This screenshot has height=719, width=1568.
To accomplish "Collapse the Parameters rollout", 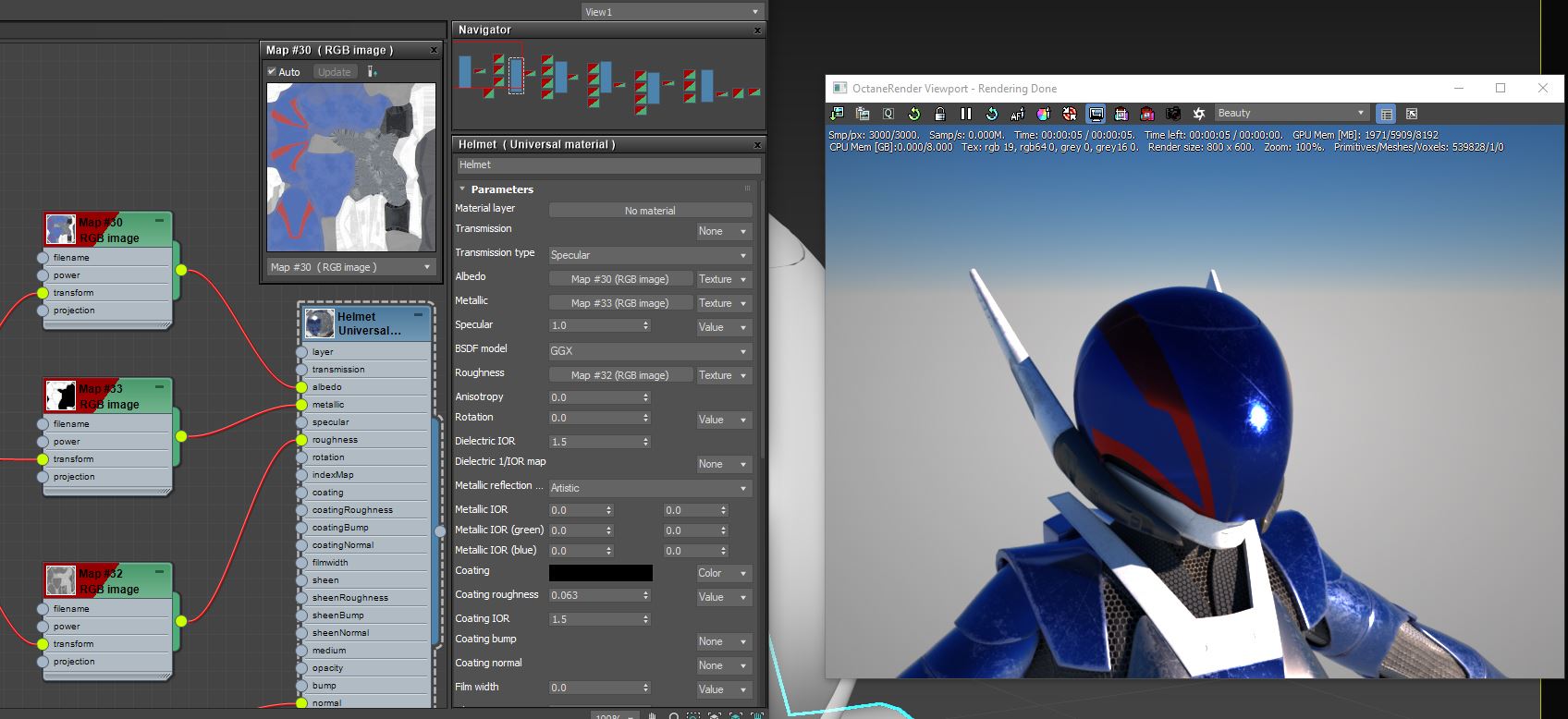I will 462,189.
